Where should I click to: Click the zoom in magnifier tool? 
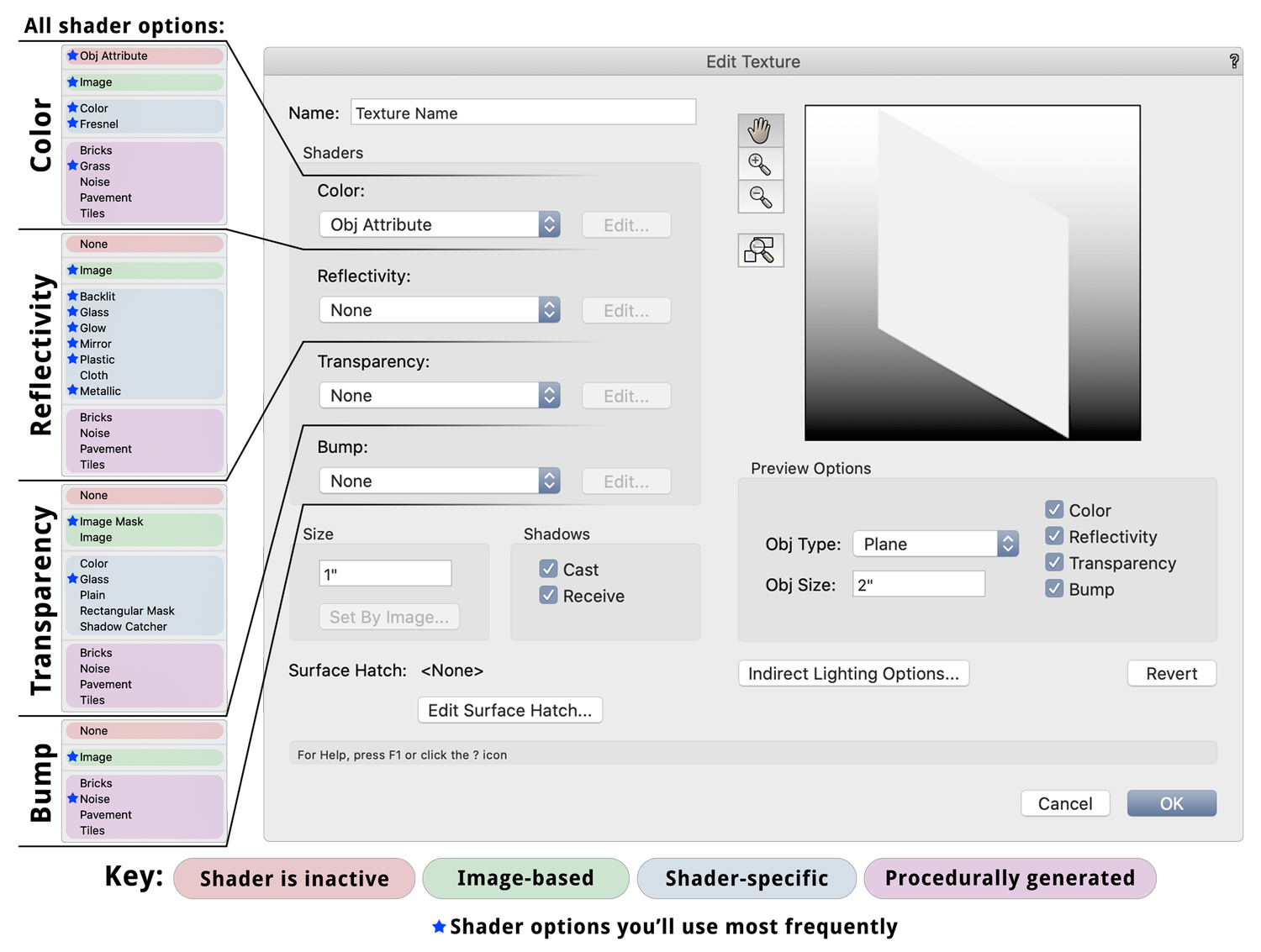click(761, 164)
